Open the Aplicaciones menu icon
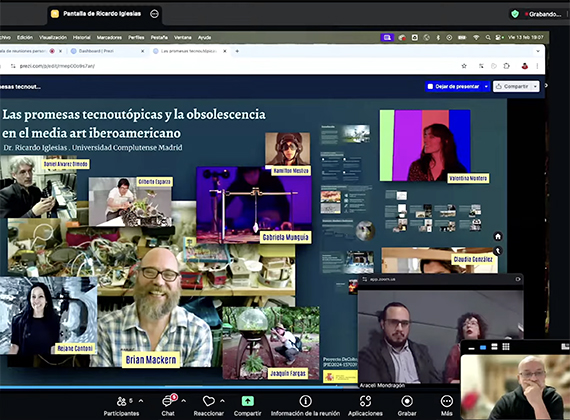 pyautogui.click(x=365, y=401)
